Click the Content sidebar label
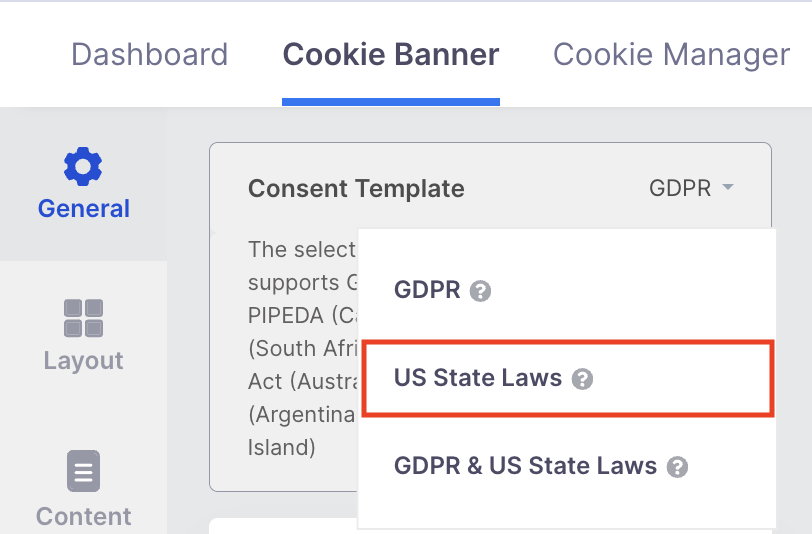 coord(83,516)
